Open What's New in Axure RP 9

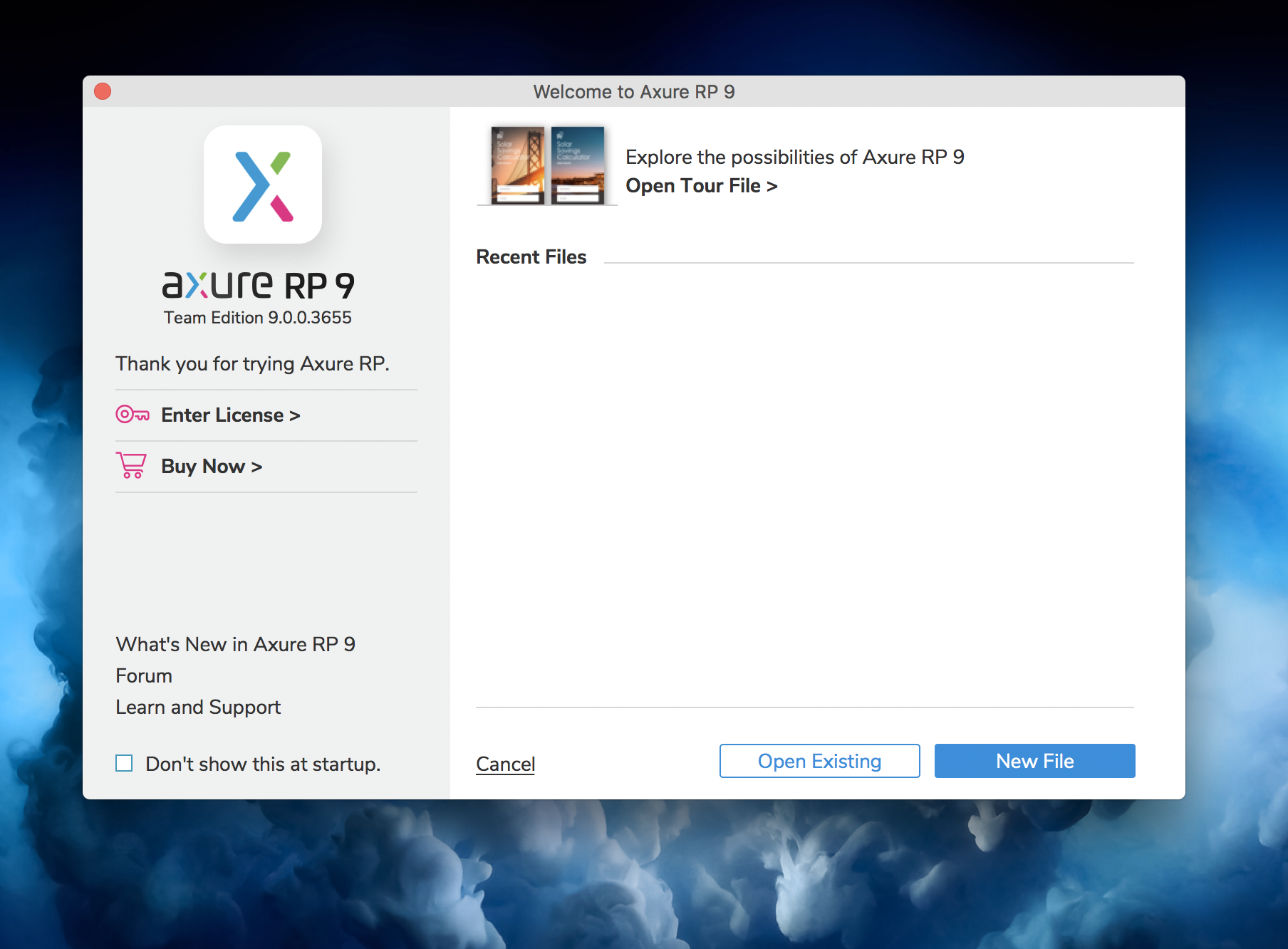point(236,644)
